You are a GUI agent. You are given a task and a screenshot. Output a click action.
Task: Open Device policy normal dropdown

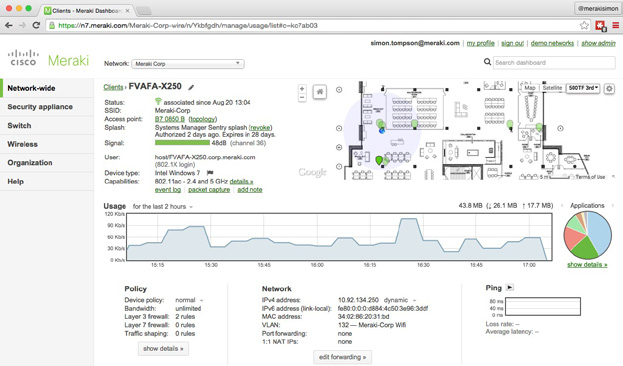[189, 300]
